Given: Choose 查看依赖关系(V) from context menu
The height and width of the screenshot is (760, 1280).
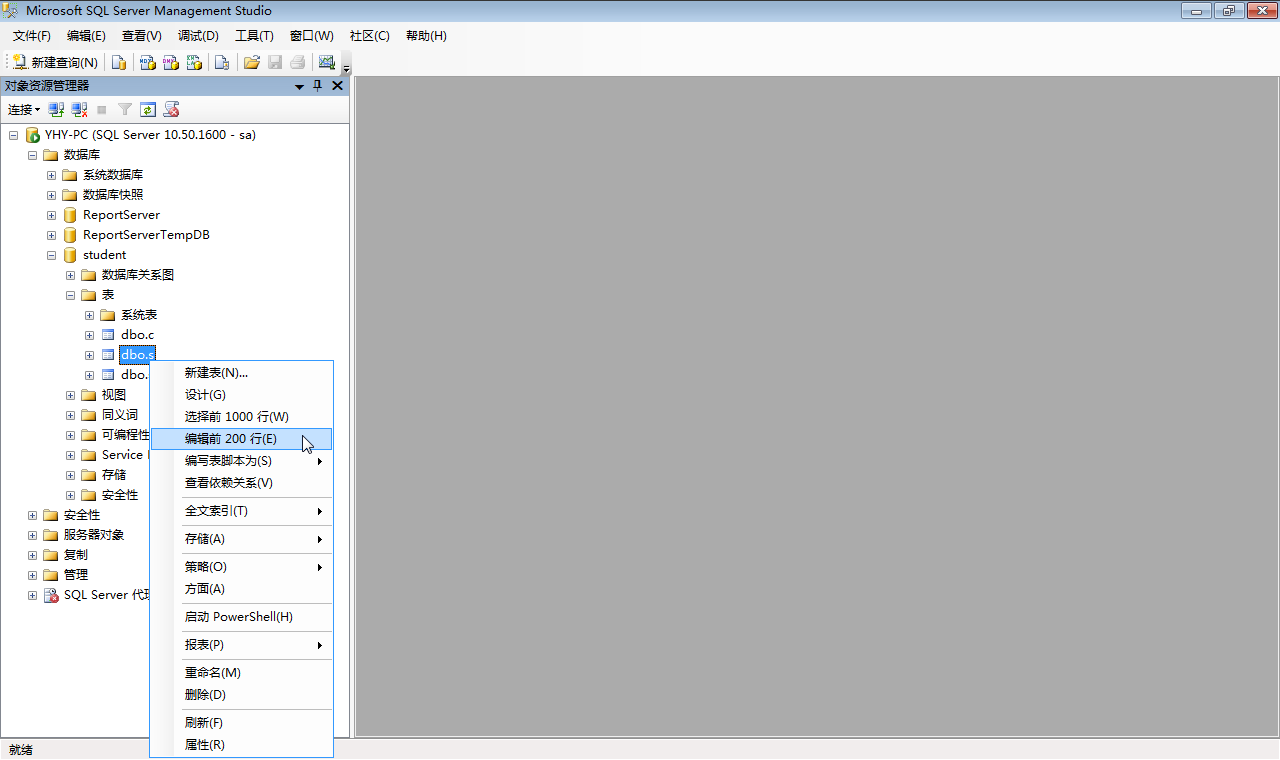Looking at the screenshot, I should [241, 483].
